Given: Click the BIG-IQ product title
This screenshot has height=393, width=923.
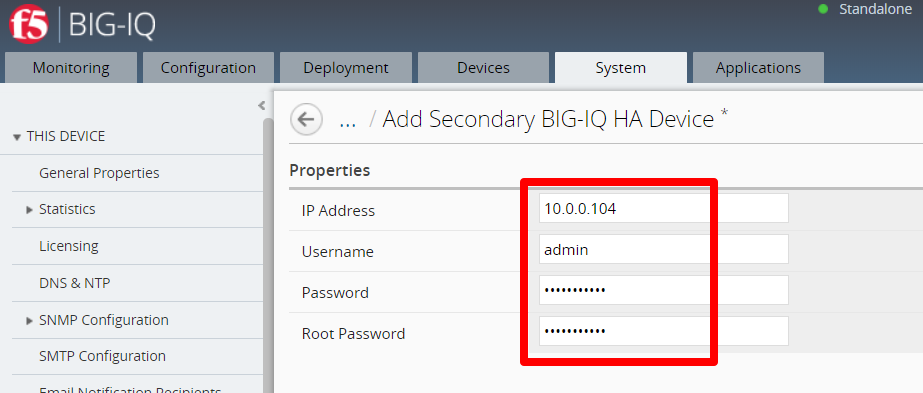Looking at the screenshot, I should point(112,25).
